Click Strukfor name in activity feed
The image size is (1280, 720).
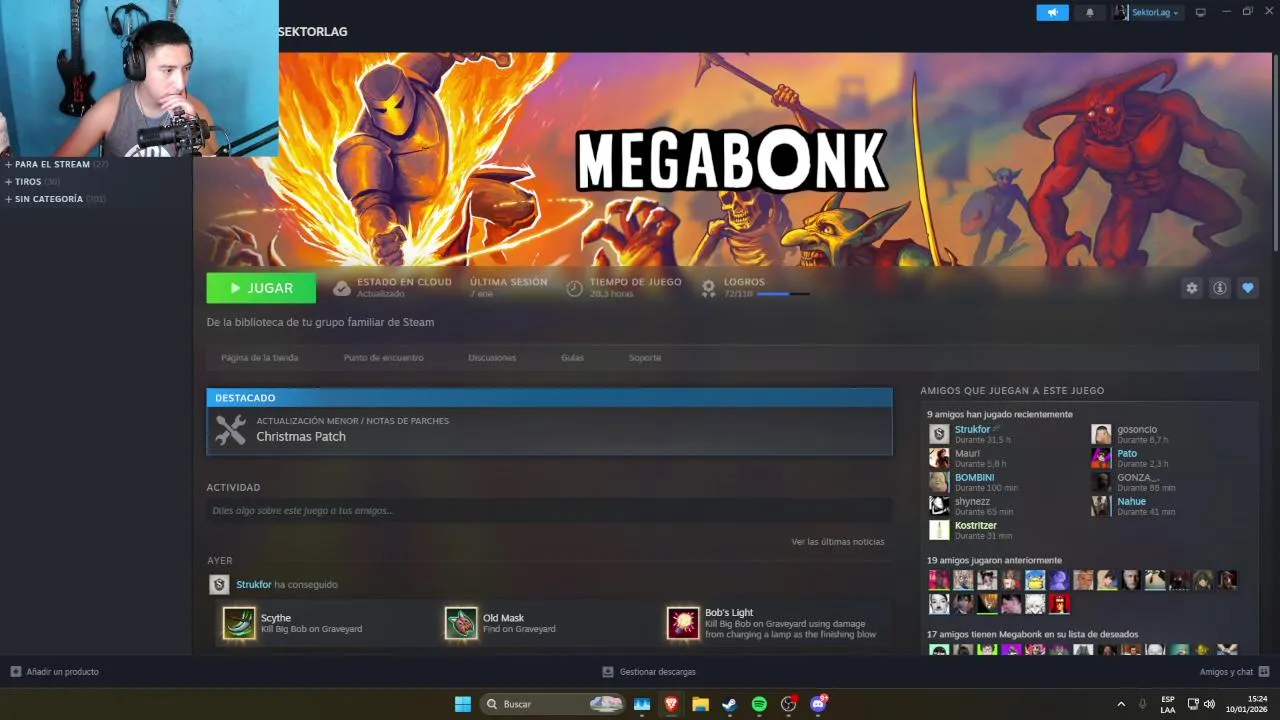tap(254, 584)
